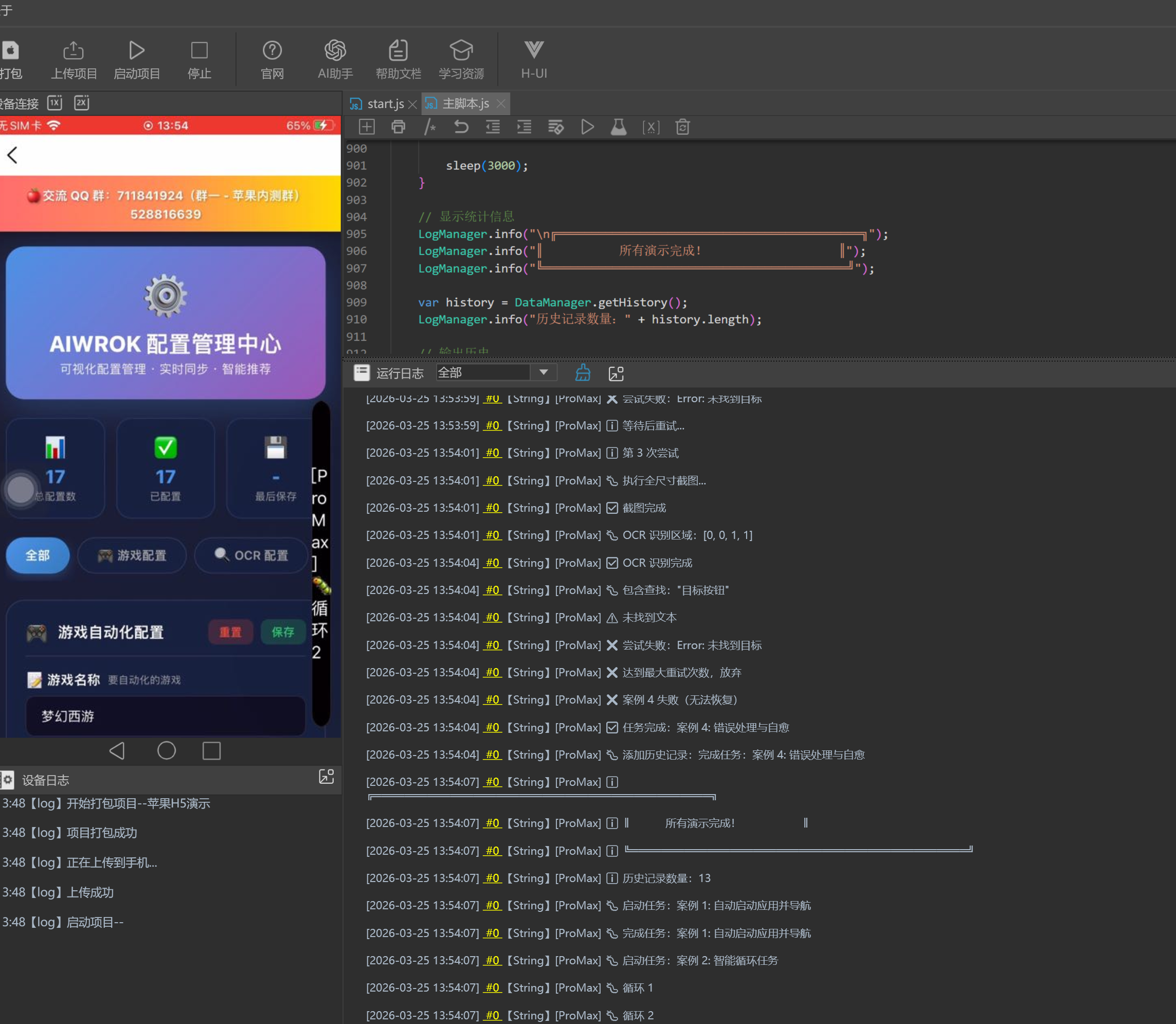Toggle 2X device screen scale
The image size is (1176, 1024).
point(82,103)
